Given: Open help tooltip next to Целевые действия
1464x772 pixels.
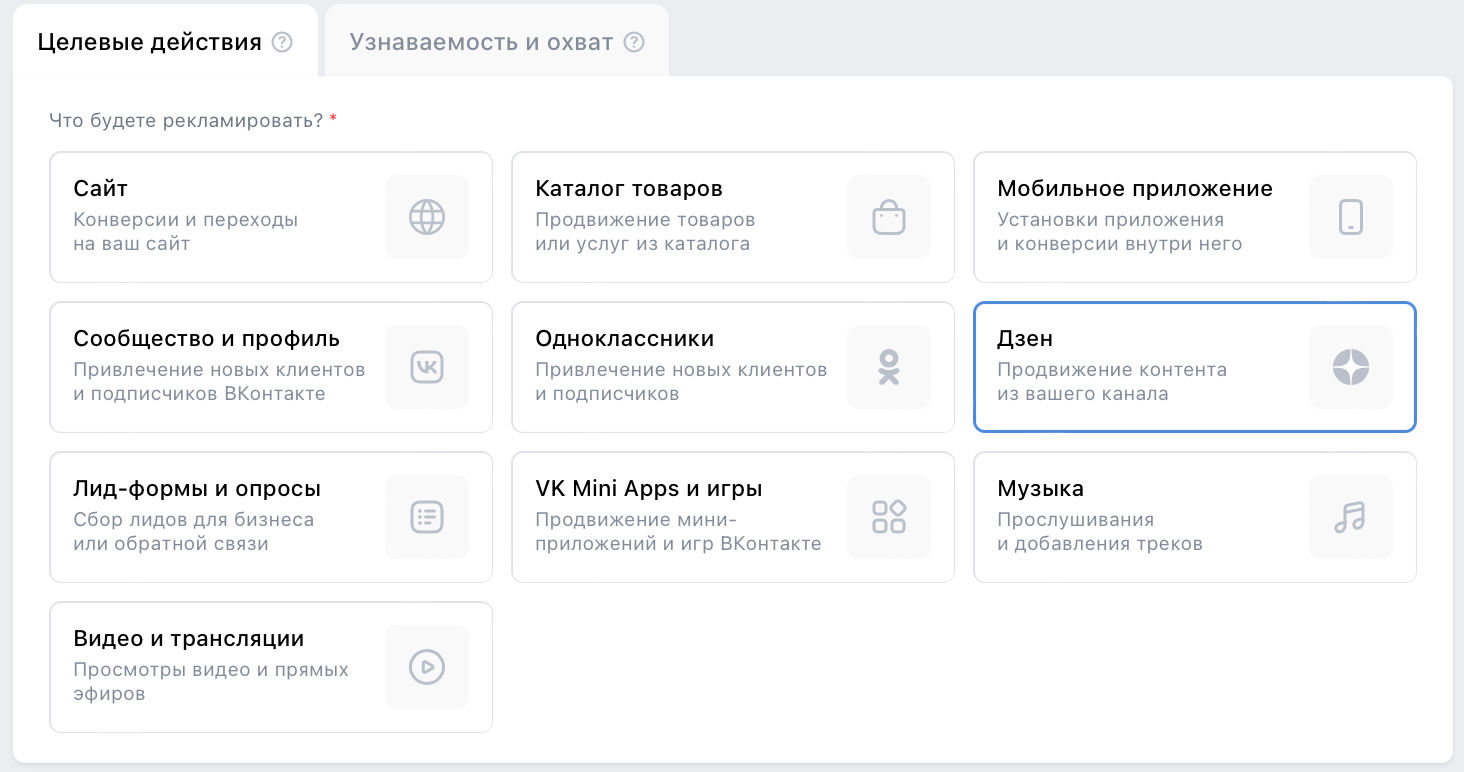Looking at the screenshot, I should (x=282, y=42).
